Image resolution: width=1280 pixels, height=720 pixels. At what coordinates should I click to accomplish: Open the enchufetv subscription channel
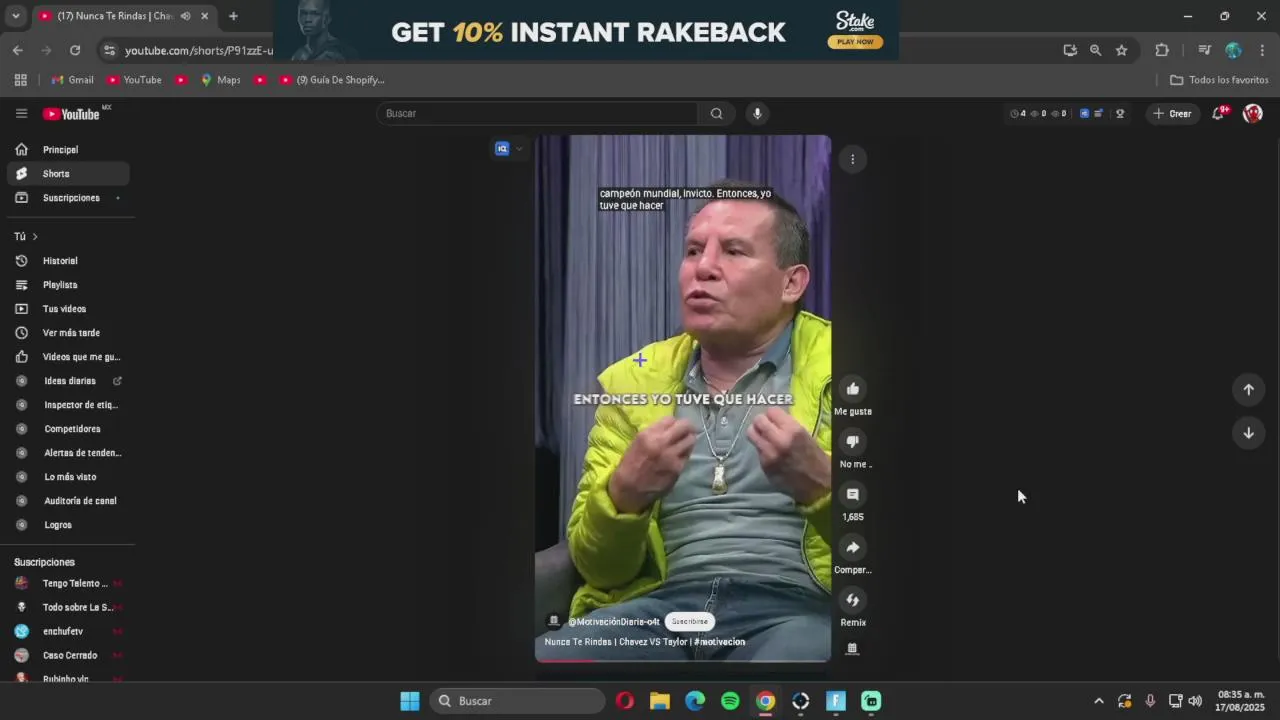[x=68, y=632]
